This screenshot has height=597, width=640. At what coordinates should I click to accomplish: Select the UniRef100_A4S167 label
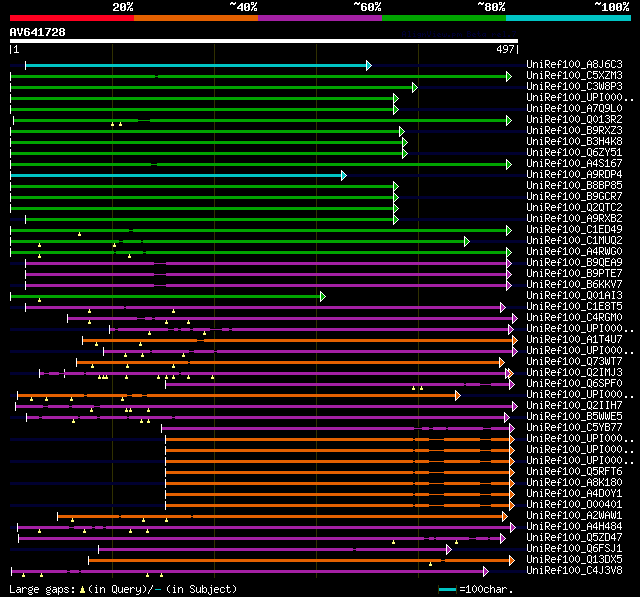574,164
